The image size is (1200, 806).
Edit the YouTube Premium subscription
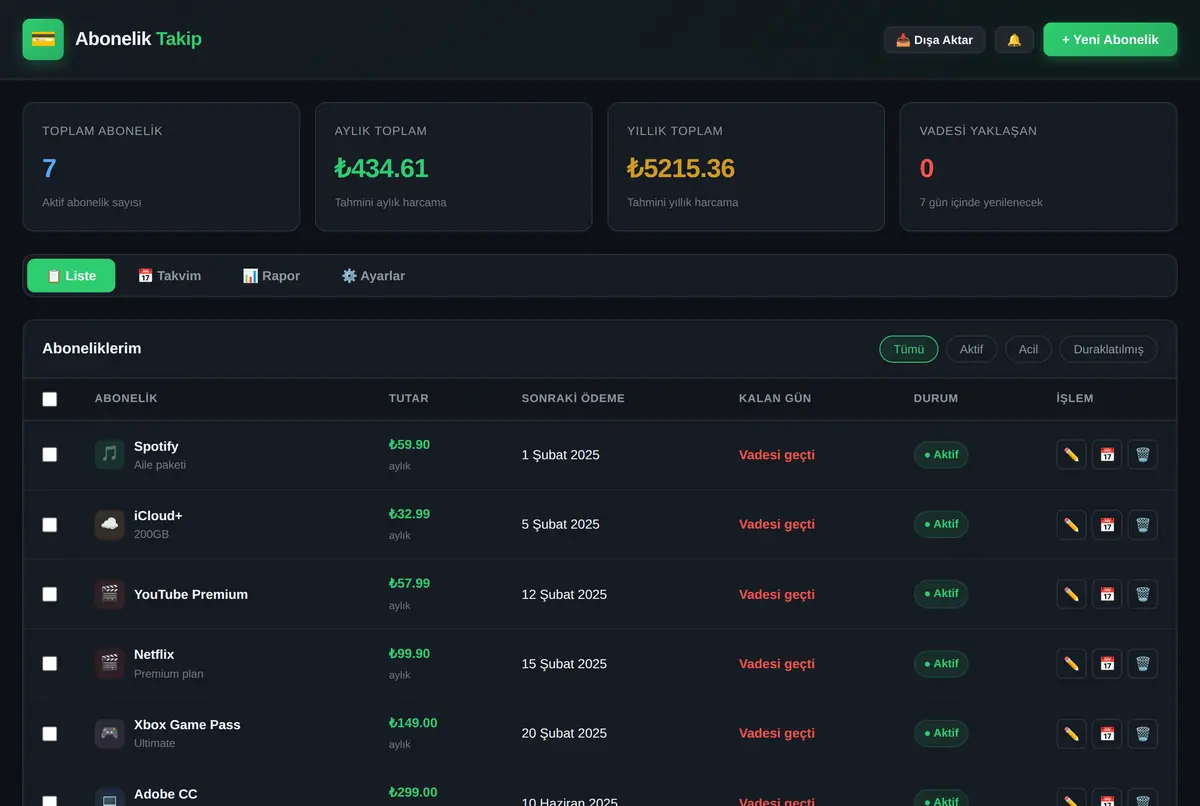(1072, 594)
